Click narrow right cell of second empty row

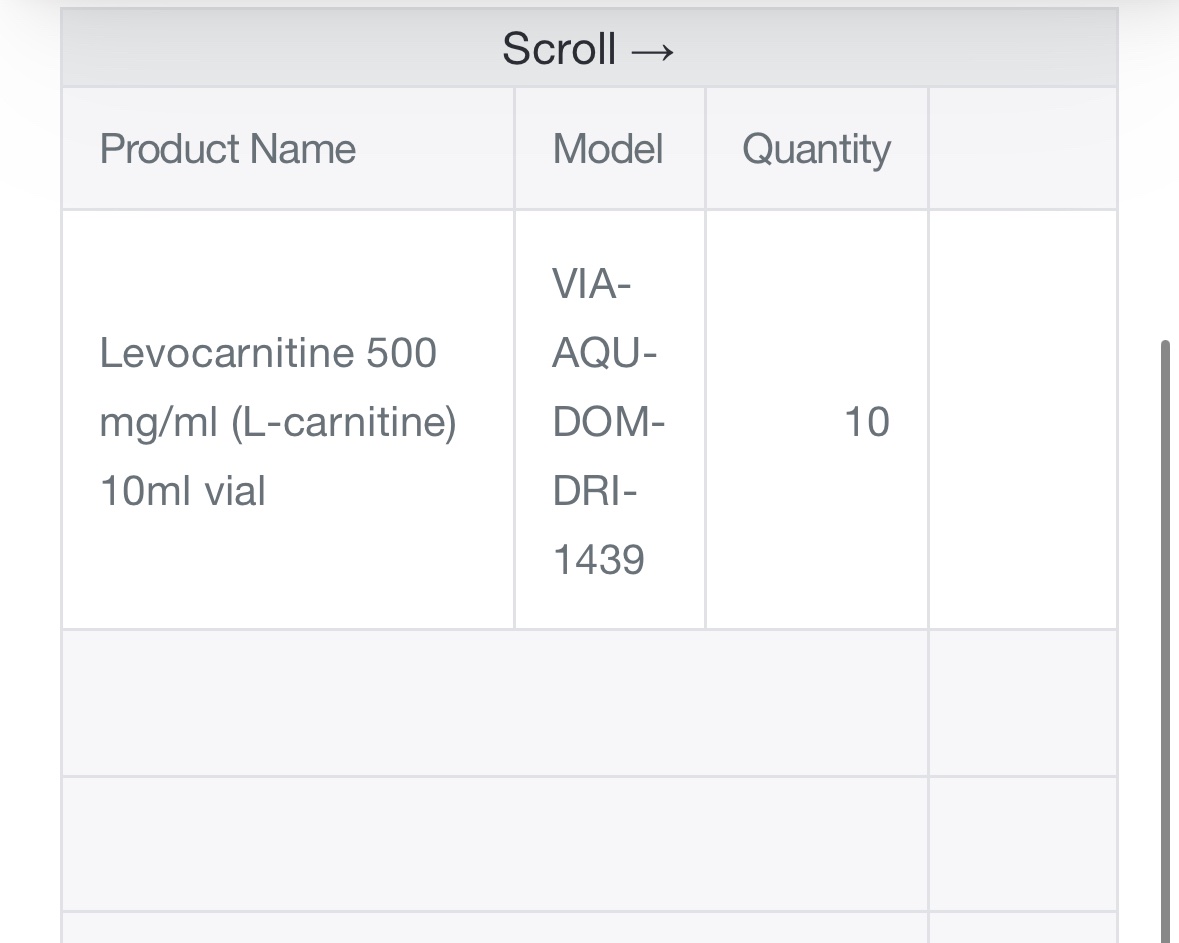[1023, 844]
